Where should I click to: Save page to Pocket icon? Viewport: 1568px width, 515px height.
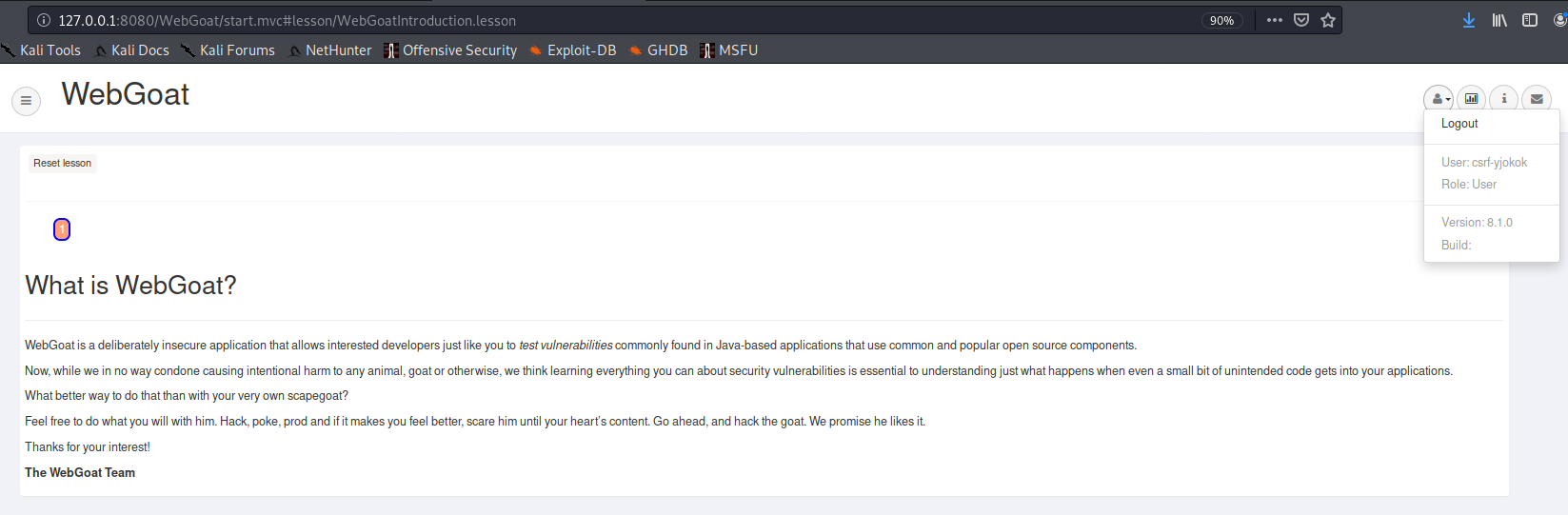(1301, 20)
